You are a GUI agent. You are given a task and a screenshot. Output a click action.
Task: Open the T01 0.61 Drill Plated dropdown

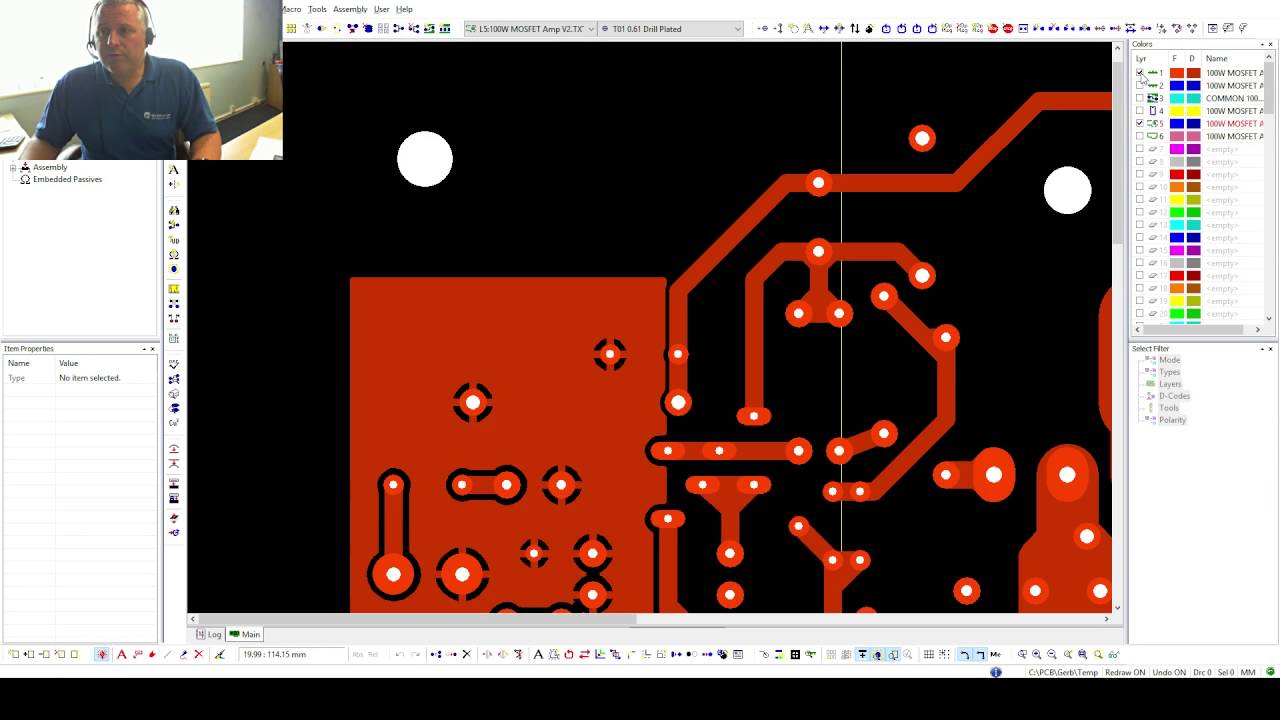[670, 29]
